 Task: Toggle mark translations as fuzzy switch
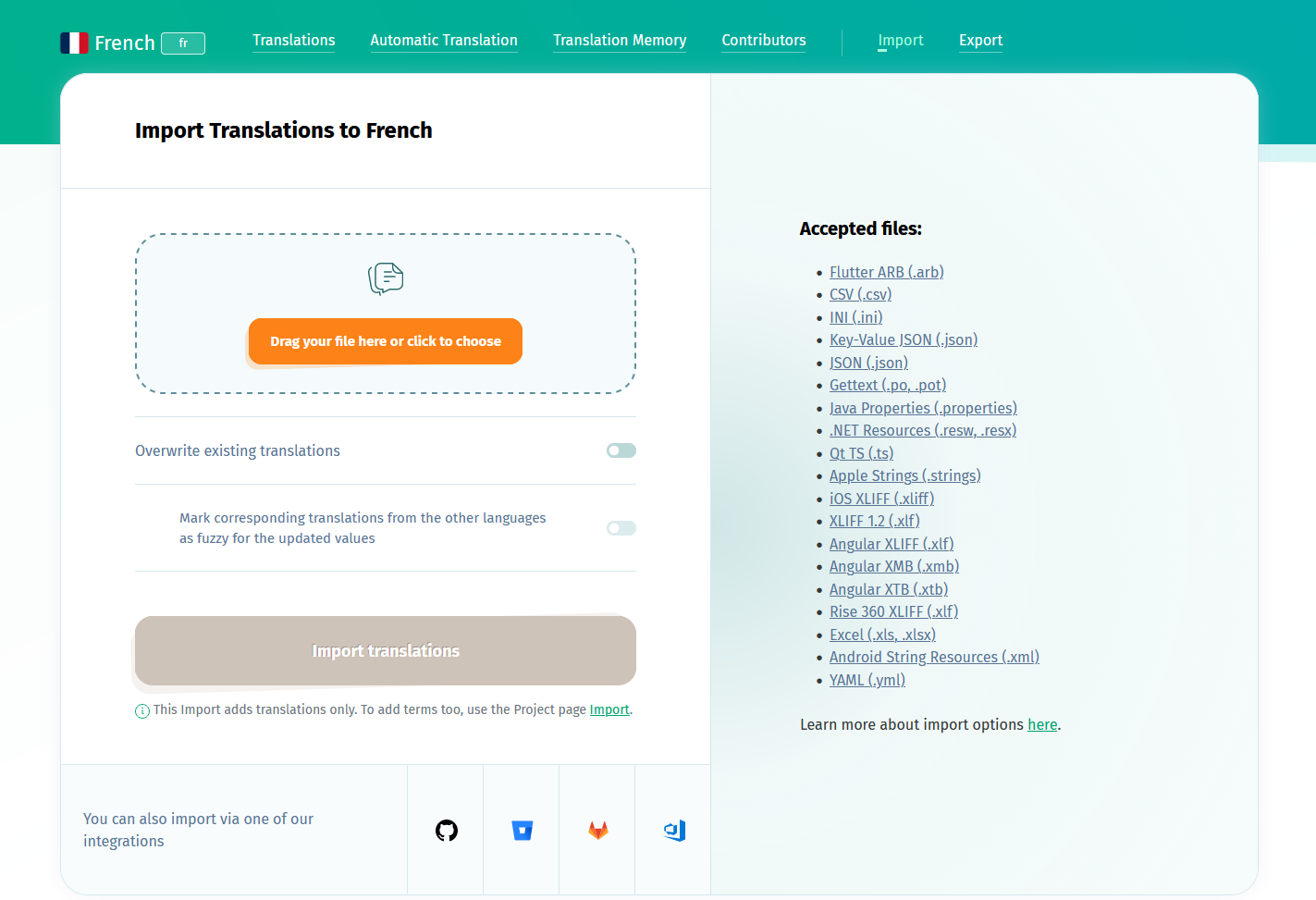click(x=621, y=528)
